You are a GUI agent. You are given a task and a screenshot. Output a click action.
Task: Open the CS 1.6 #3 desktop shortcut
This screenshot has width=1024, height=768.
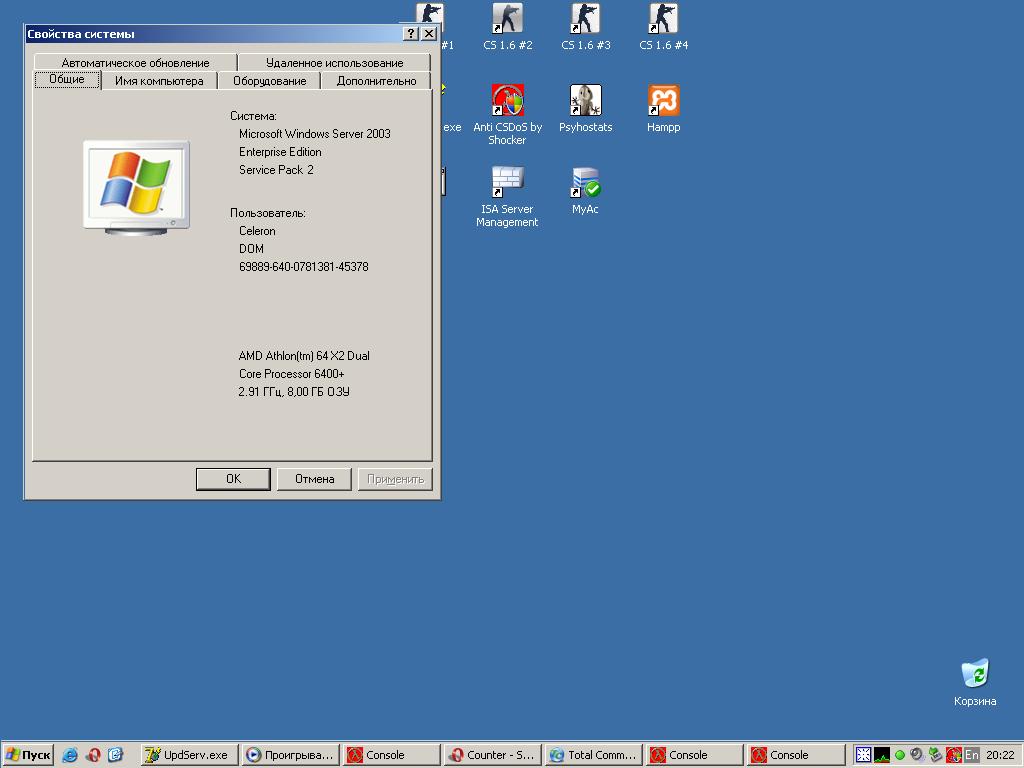point(586,26)
